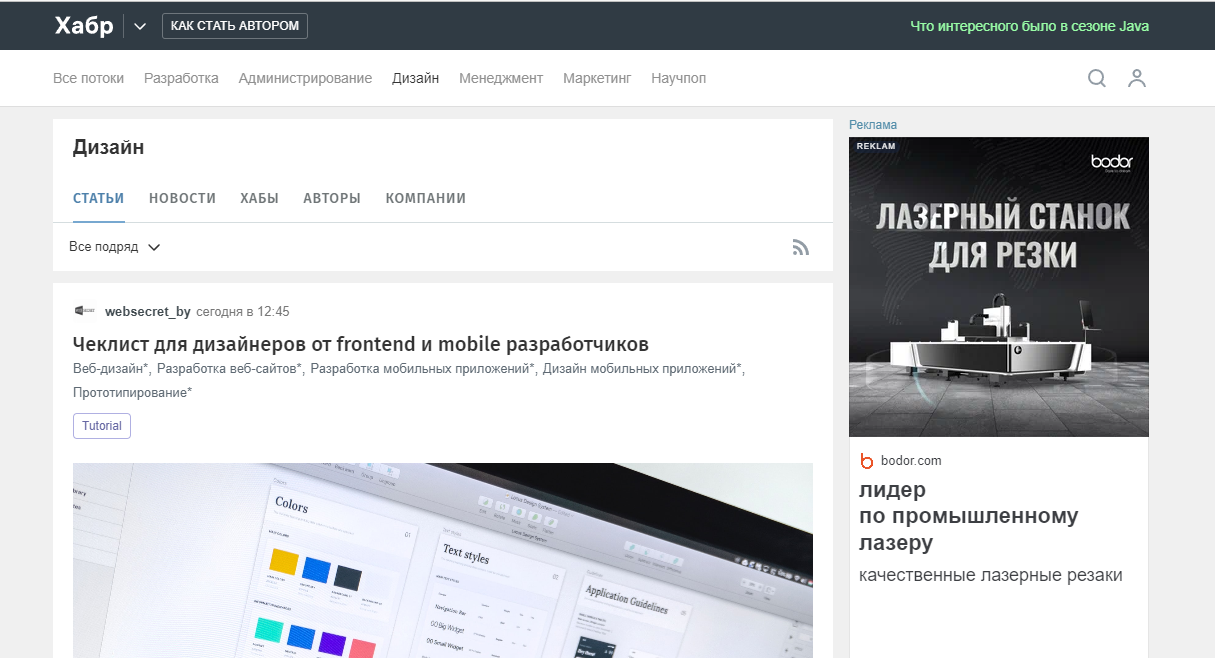This screenshot has width=1215, height=658.
Task: Open the Прототипирование hub link
Action: pyautogui.click(x=133, y=393)
